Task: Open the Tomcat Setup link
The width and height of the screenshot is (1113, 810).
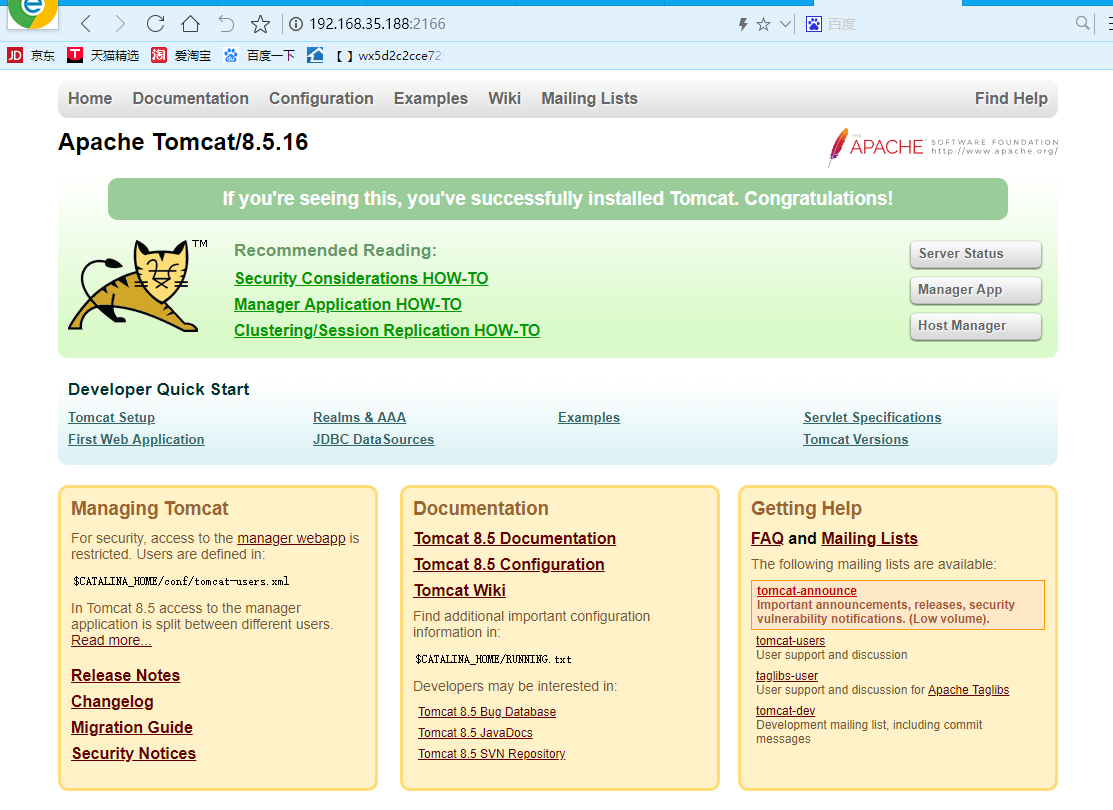Action: click(111, 417)
